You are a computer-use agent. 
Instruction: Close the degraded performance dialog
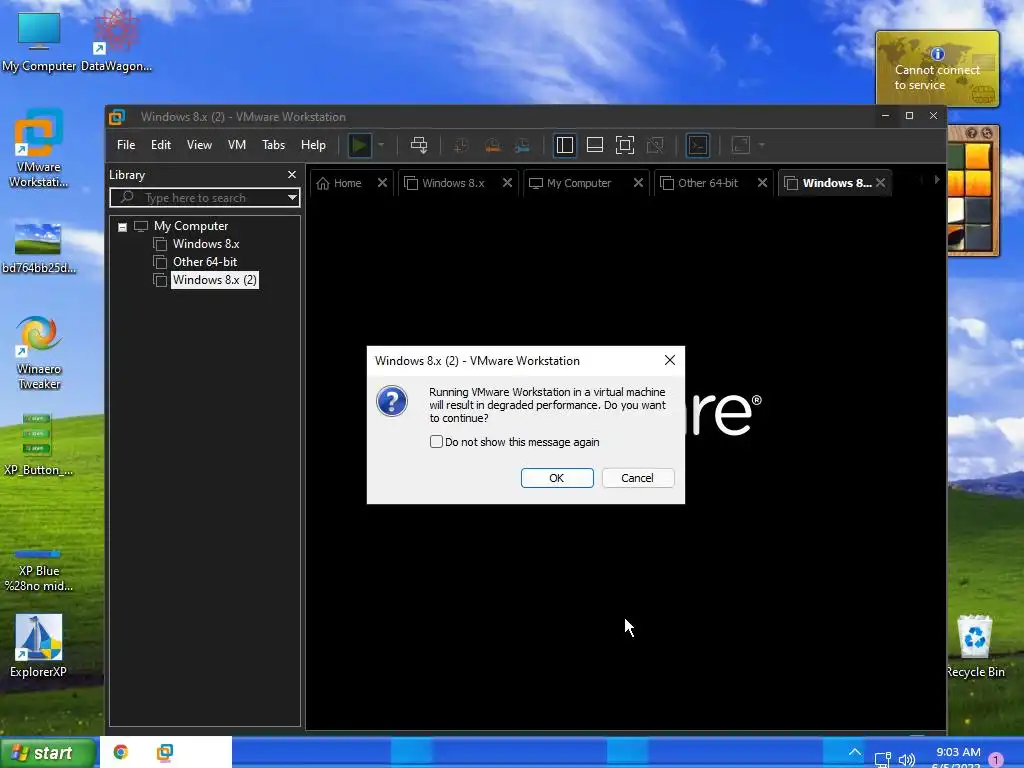point(669,360)
